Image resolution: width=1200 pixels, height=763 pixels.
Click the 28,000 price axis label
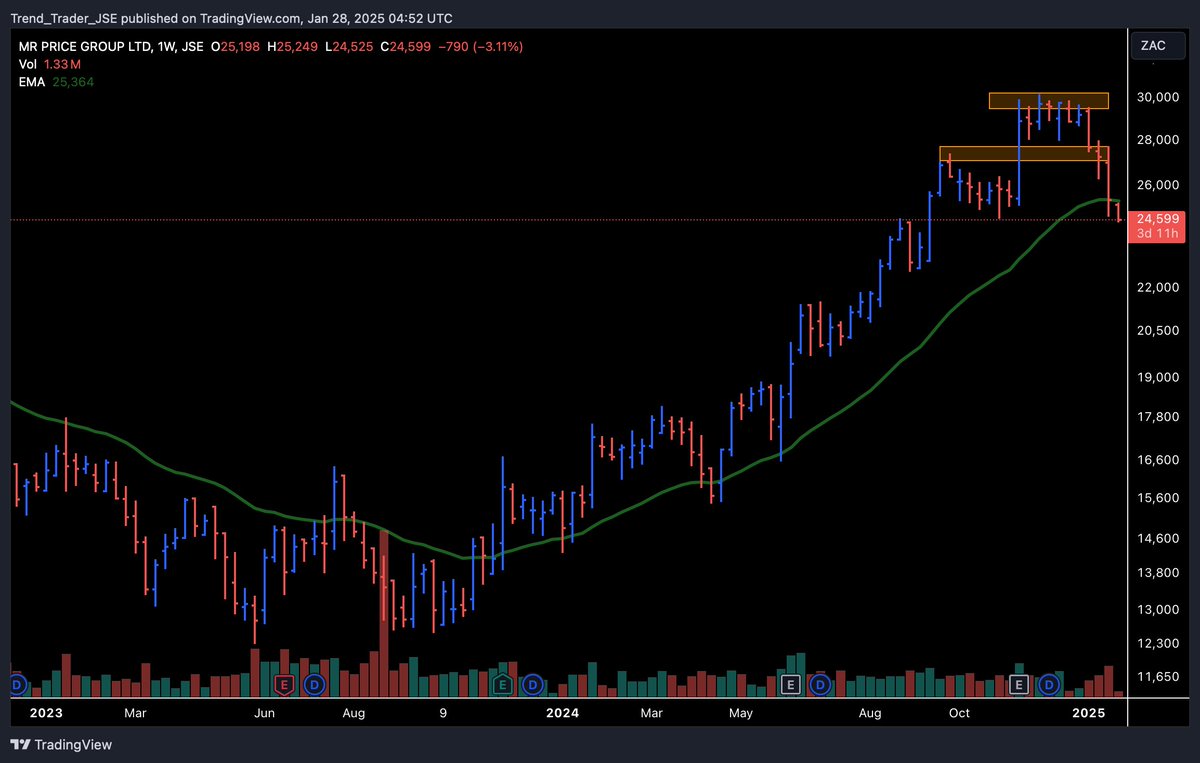pyautogui.click(x=1158, y=140)
